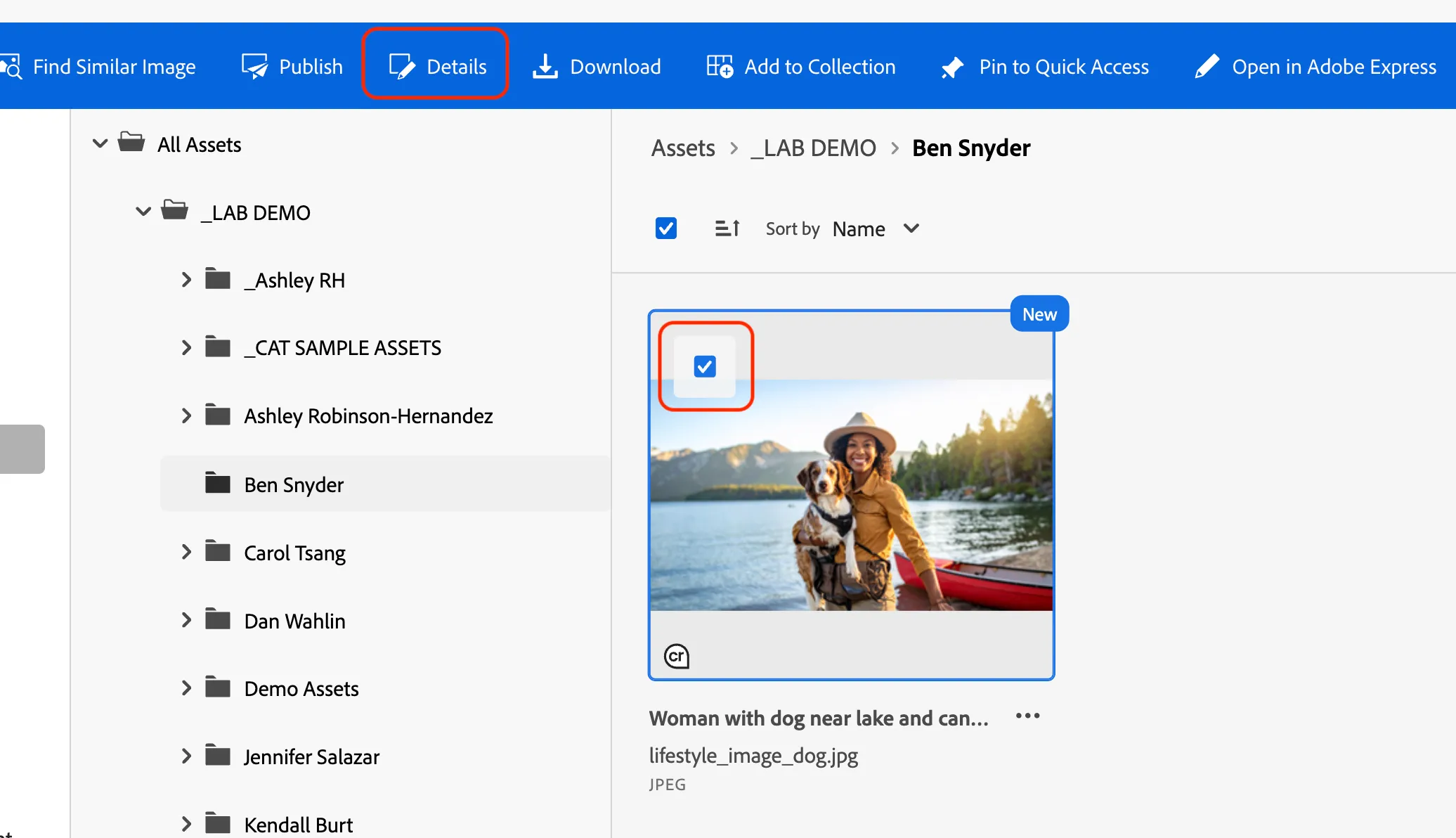Expand the Dan Wahlin folder
Image resolution: width=1456 pixels, height=838 pixels.
186,620
